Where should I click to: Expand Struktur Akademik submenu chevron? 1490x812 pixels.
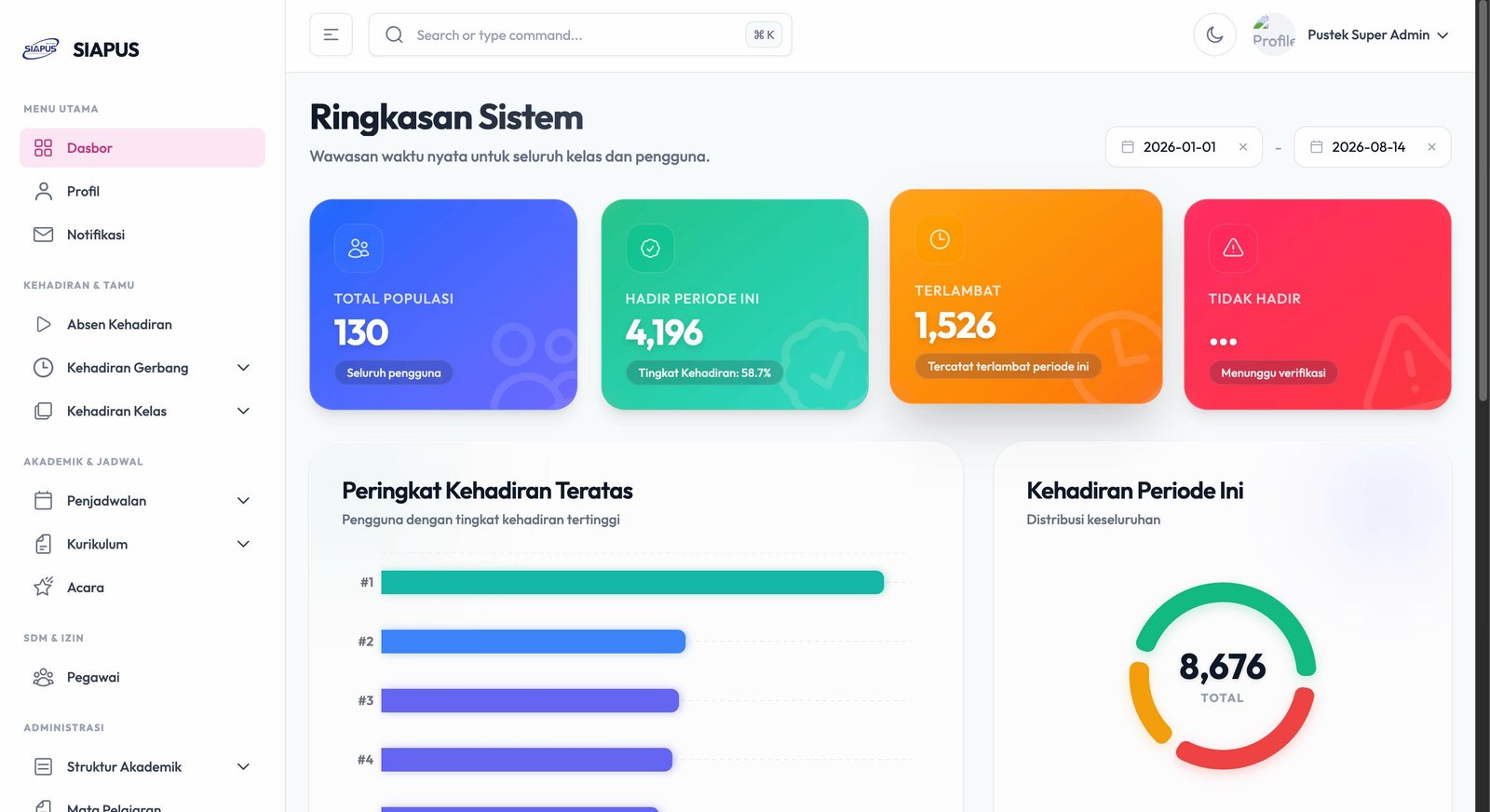tap(243, 766)
